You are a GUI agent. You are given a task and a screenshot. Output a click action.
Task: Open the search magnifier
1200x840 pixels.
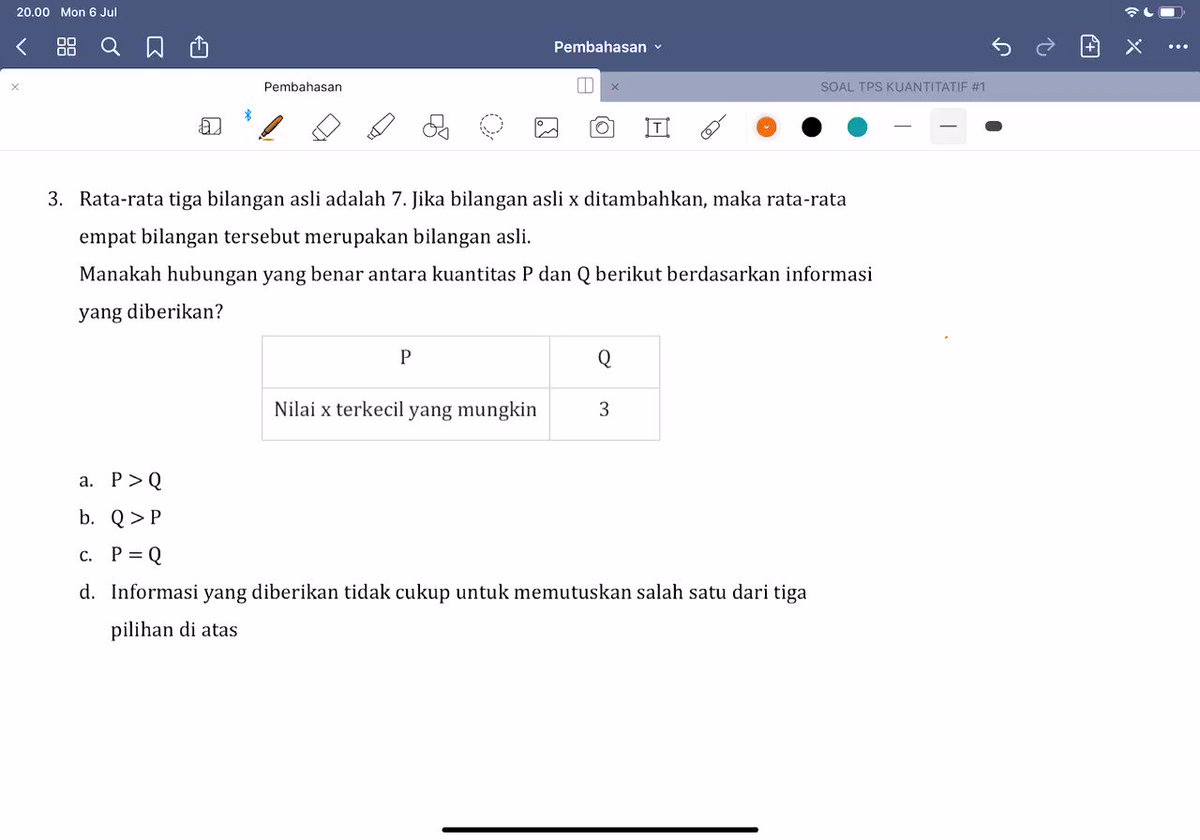111,47
